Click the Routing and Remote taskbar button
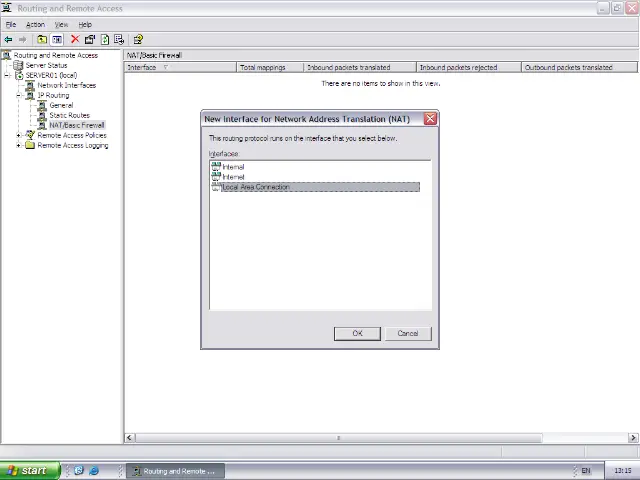640x480 pixels. pos(175,471)
